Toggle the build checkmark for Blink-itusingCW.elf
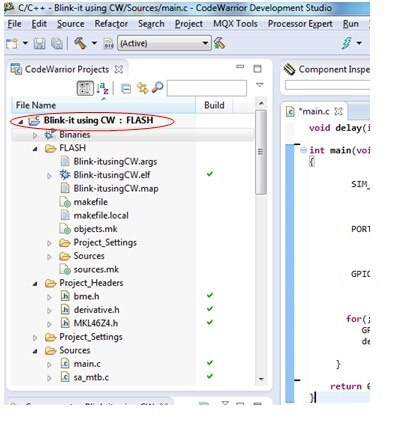Viewport: 394px width, 425px height. pos(210,174)
